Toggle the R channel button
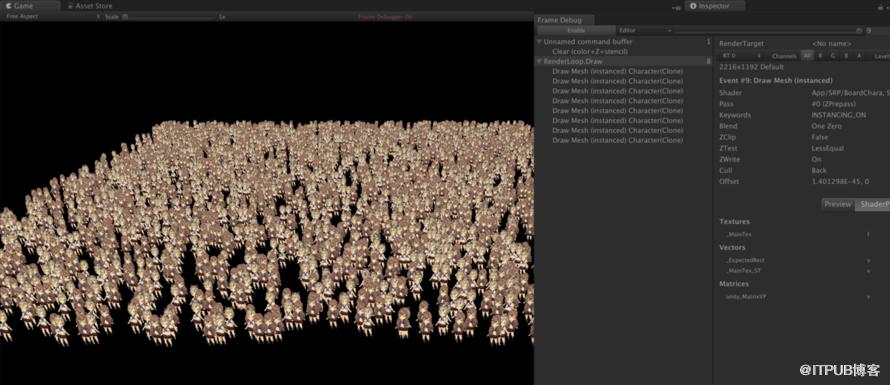This screenshot has width=890, height=385. click(820, 56)
